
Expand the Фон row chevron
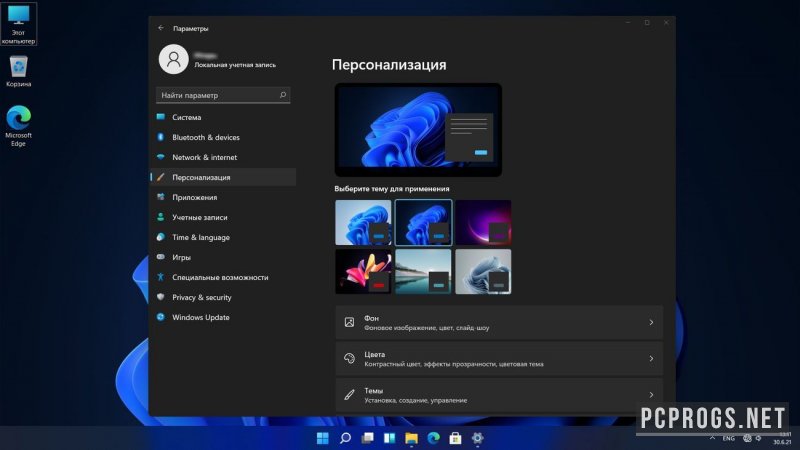tap(651, 322)
